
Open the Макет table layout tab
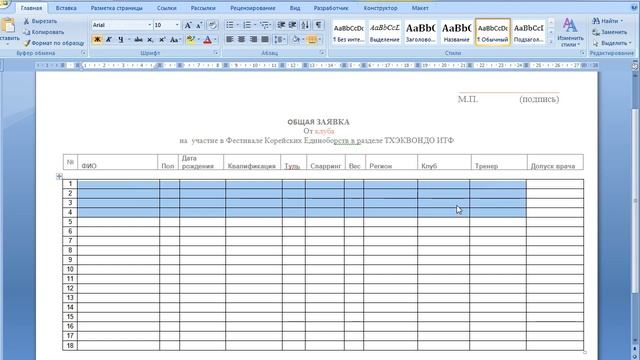coord(420,8)
